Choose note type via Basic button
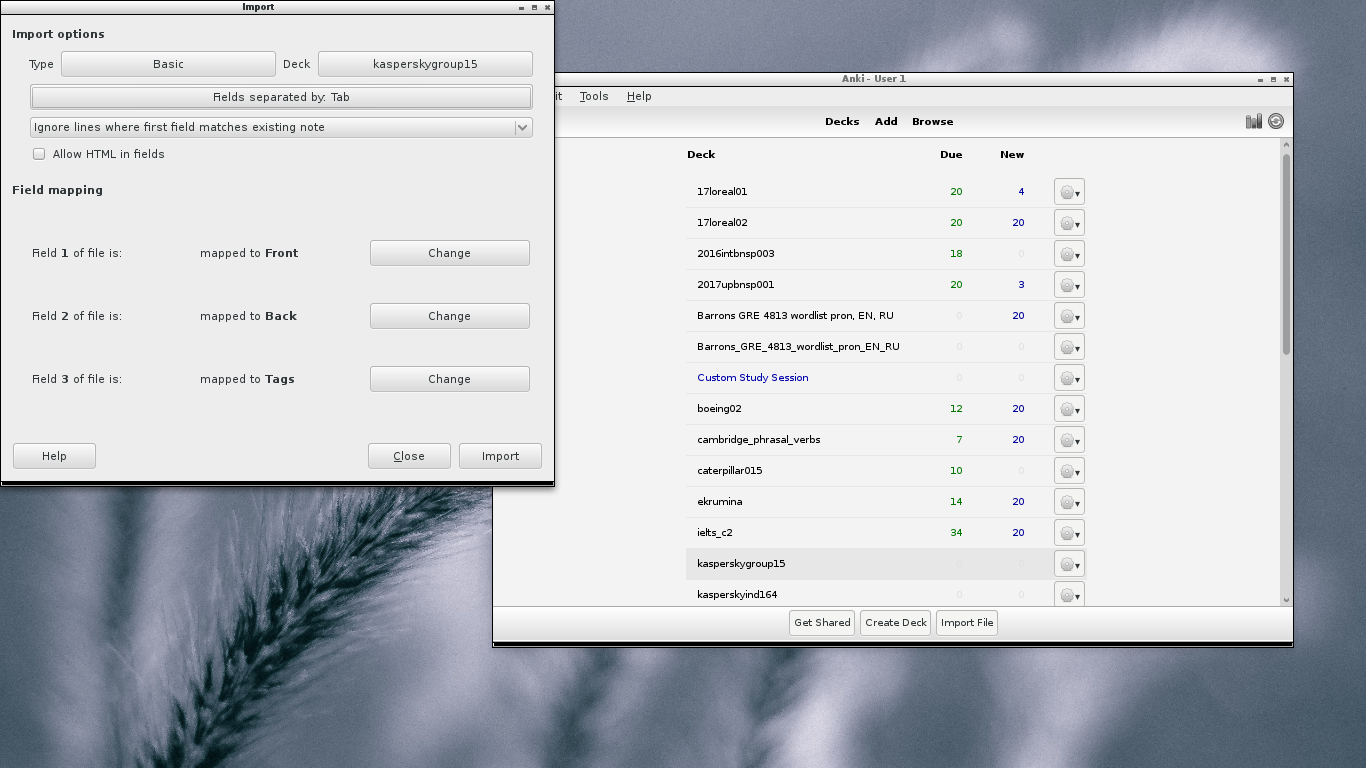Screen dimensions: 1366x768 (168, 64)
